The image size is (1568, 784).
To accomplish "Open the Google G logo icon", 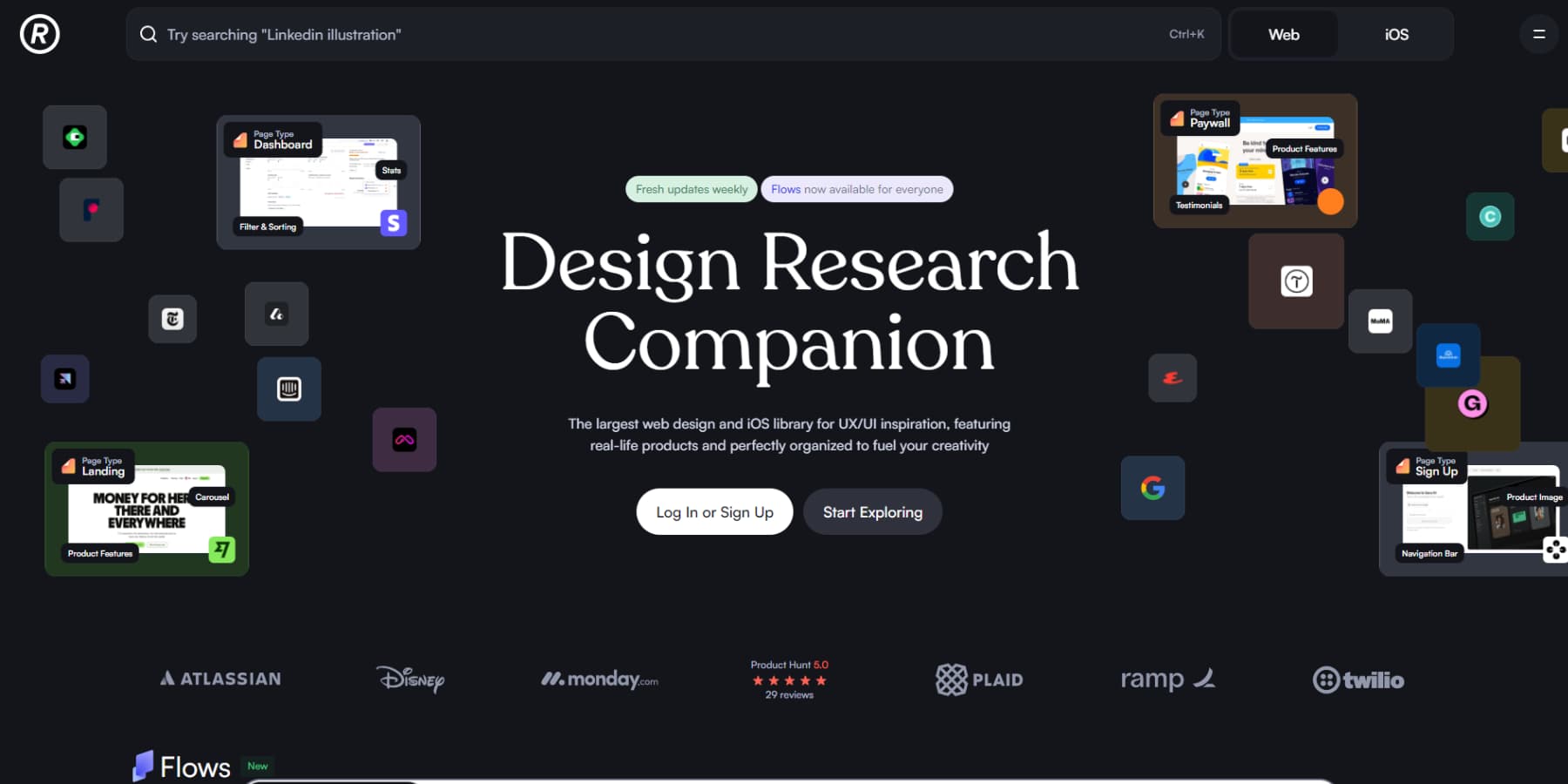I will [x=1152, y=488].
